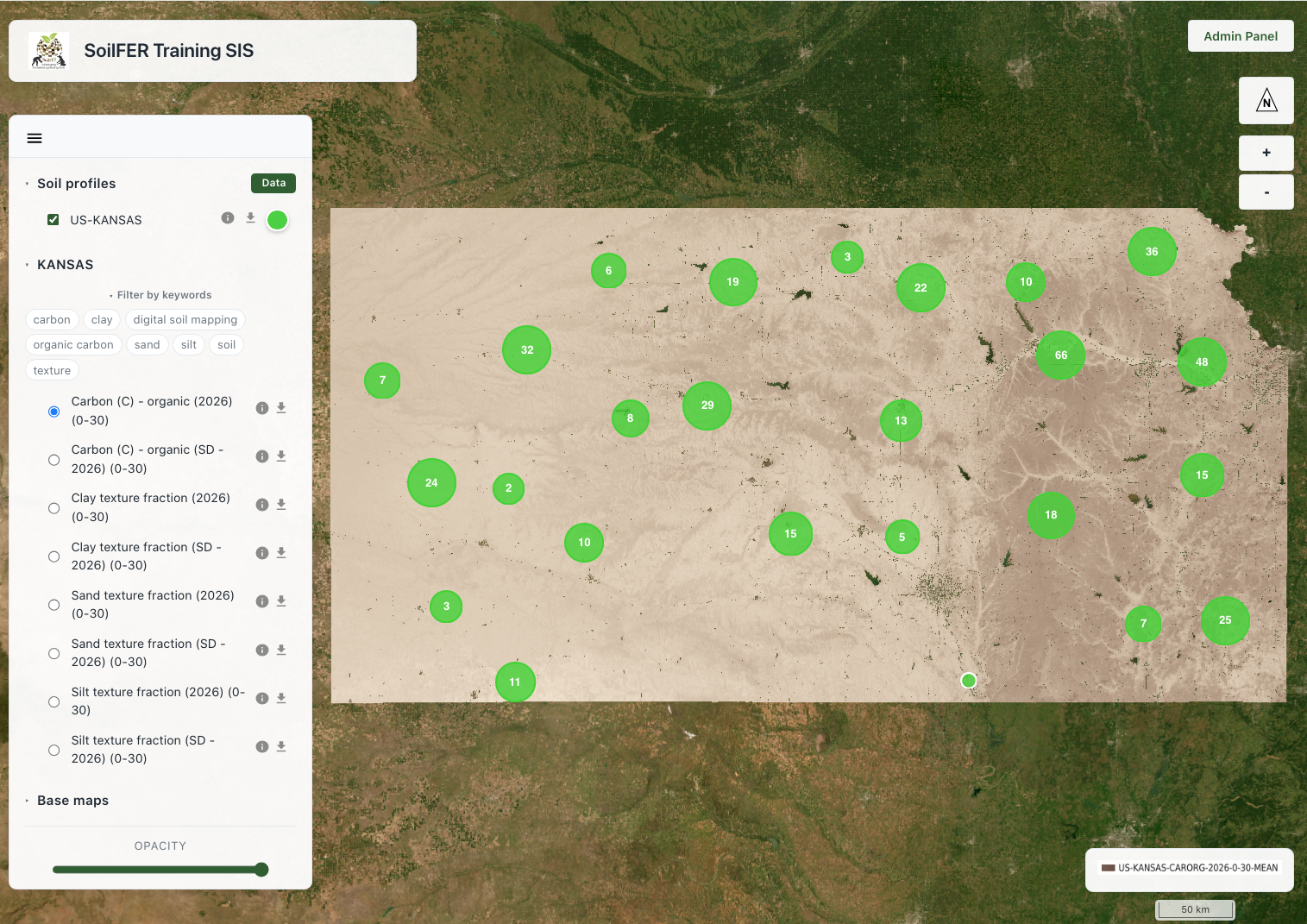Select Silt texture fraction SD radio
The width and height of the screenshot is (1307, 924).
(x=54, y=750)
